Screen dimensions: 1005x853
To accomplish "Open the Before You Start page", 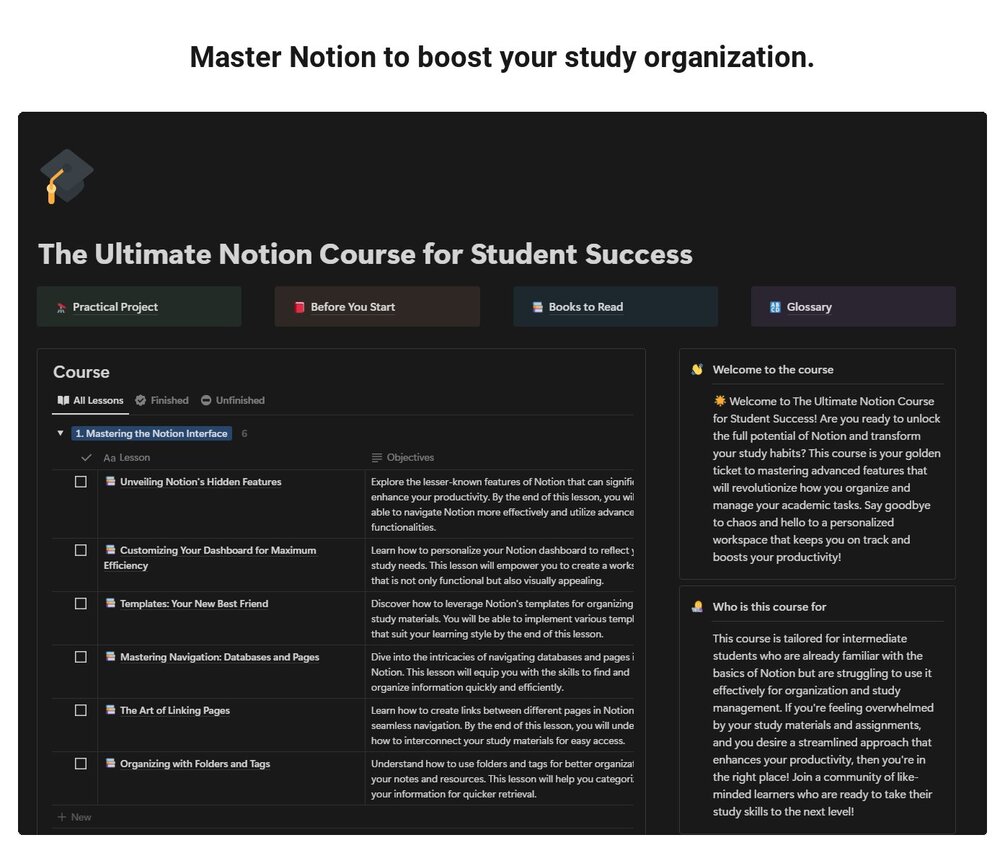I will 377,307.
